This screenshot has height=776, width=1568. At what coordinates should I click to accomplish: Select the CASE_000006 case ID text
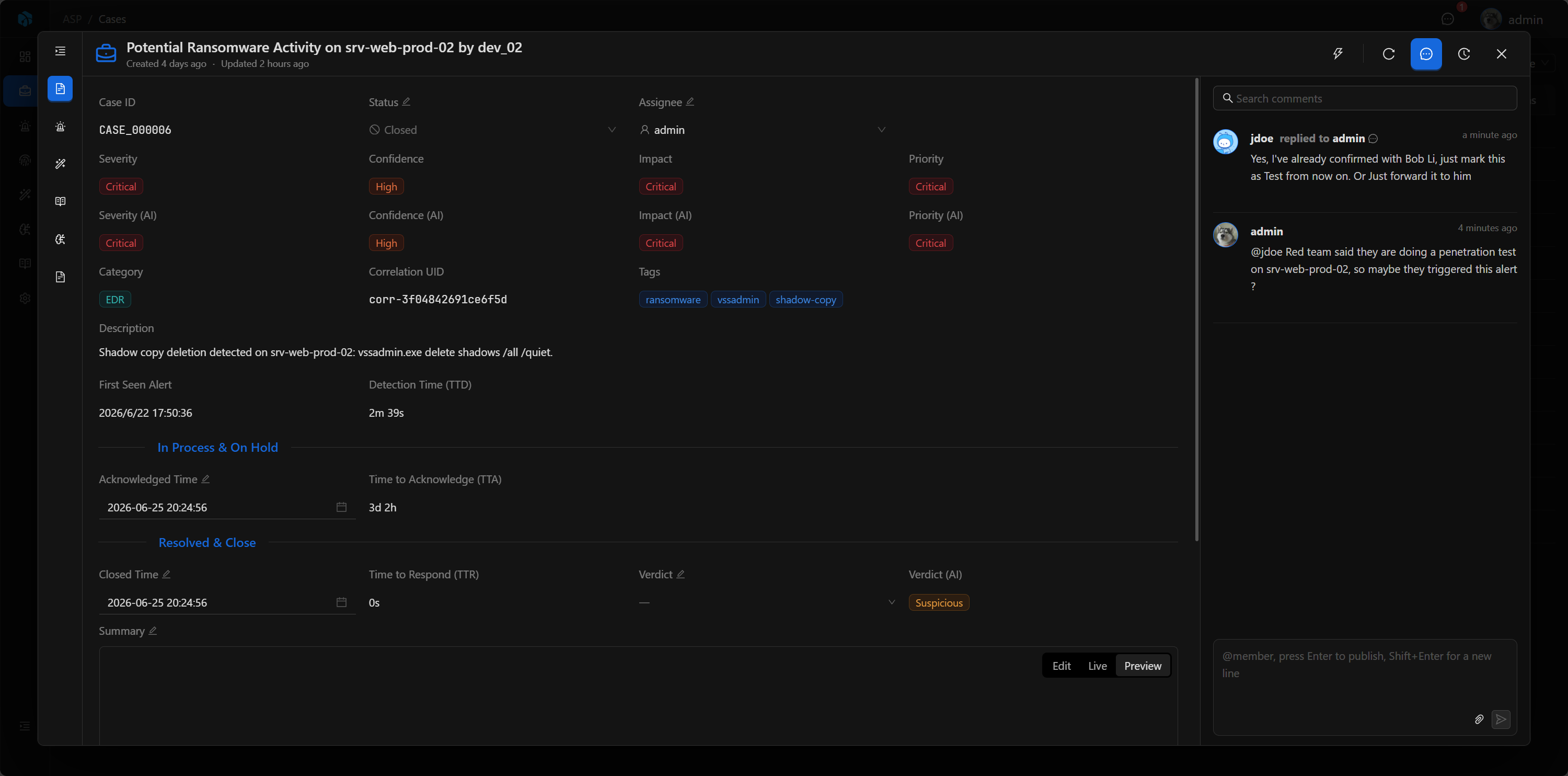pyautogui.click(x=135, y=130)
